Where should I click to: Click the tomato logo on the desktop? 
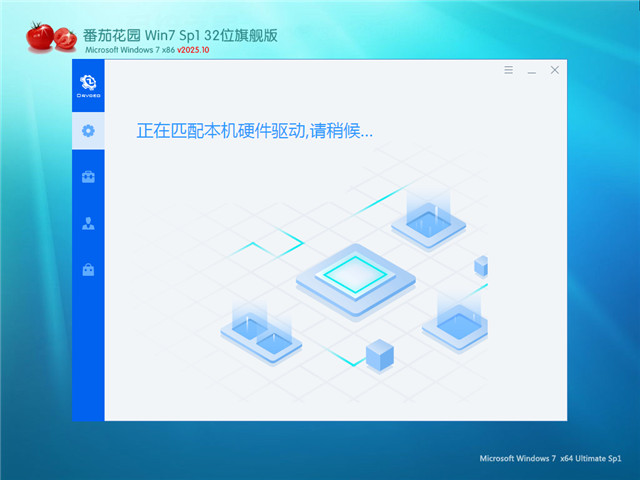point(50,39)
